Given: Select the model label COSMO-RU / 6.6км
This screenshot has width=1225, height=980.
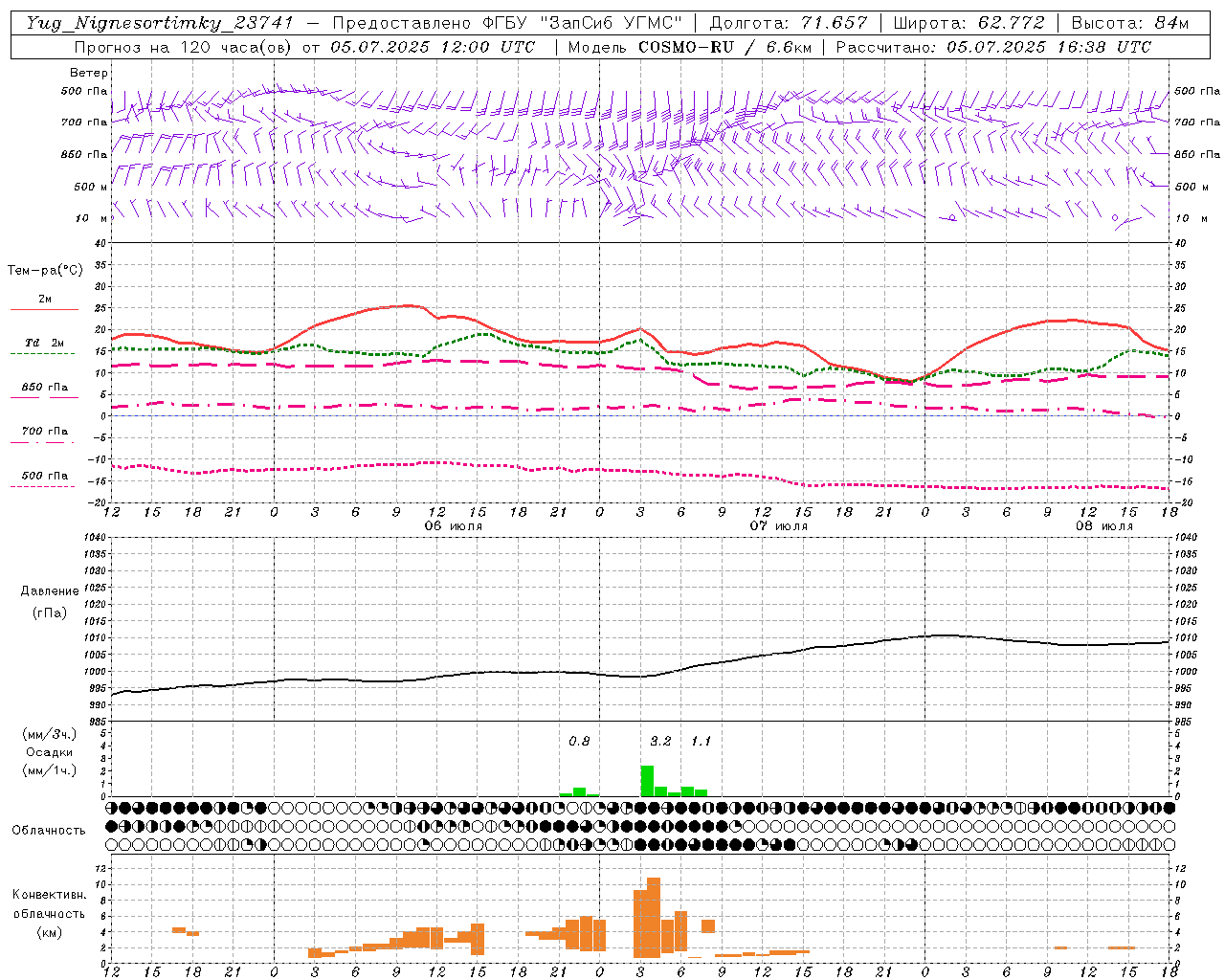Looking at the screenshot, I should click(726, 47).
